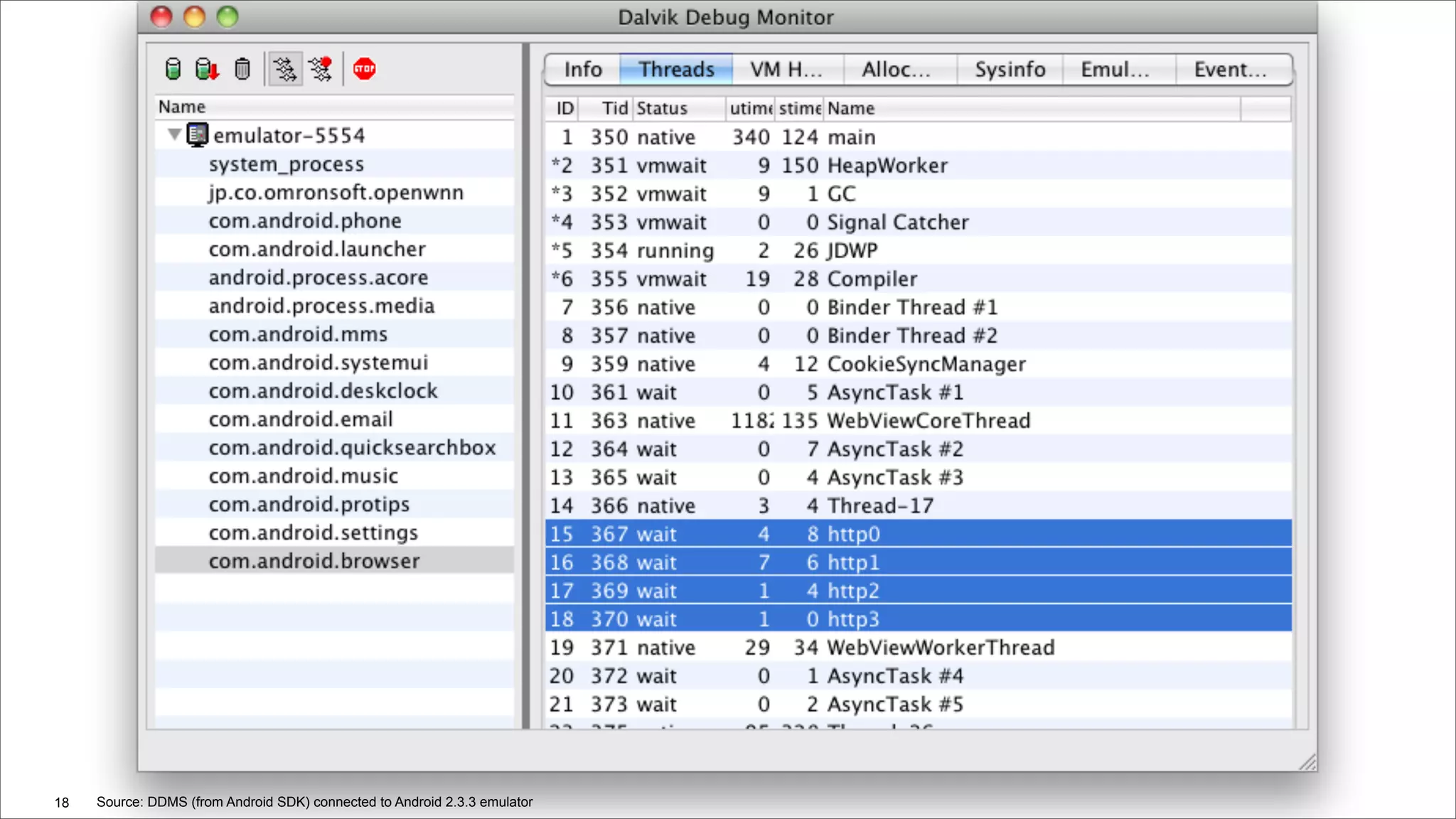This screenshot has height=819, width=1456.
Task: Select the Compiler thread row
Action: click(x=918, y=279)
